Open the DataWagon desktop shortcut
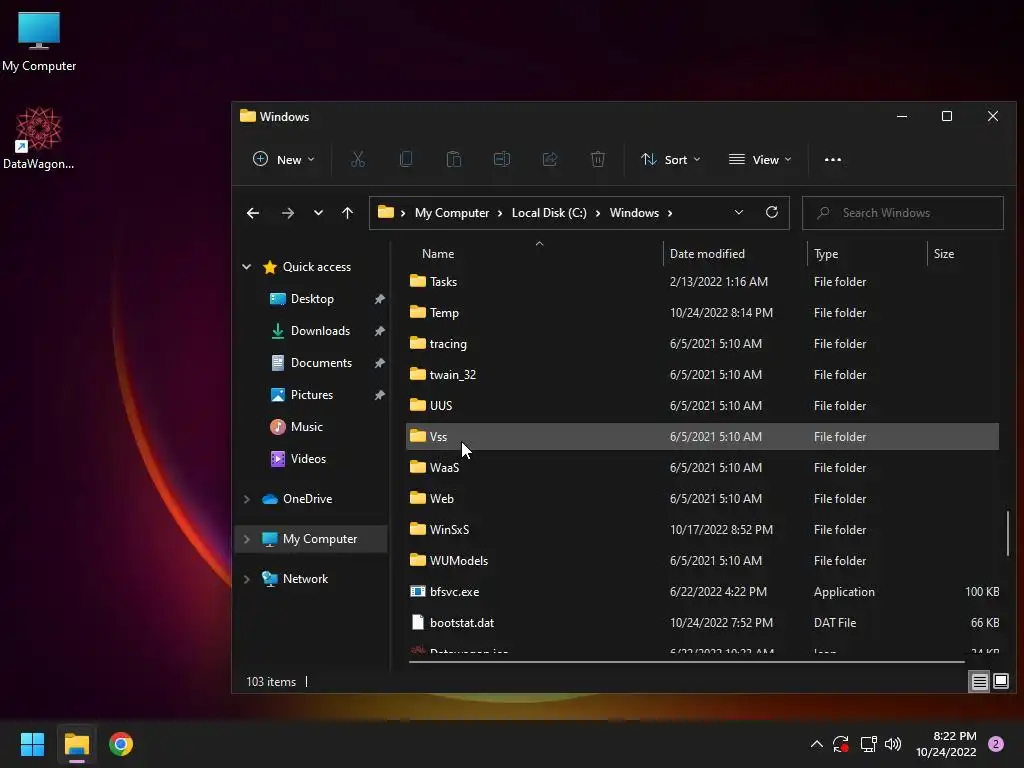 pos(39,138)
